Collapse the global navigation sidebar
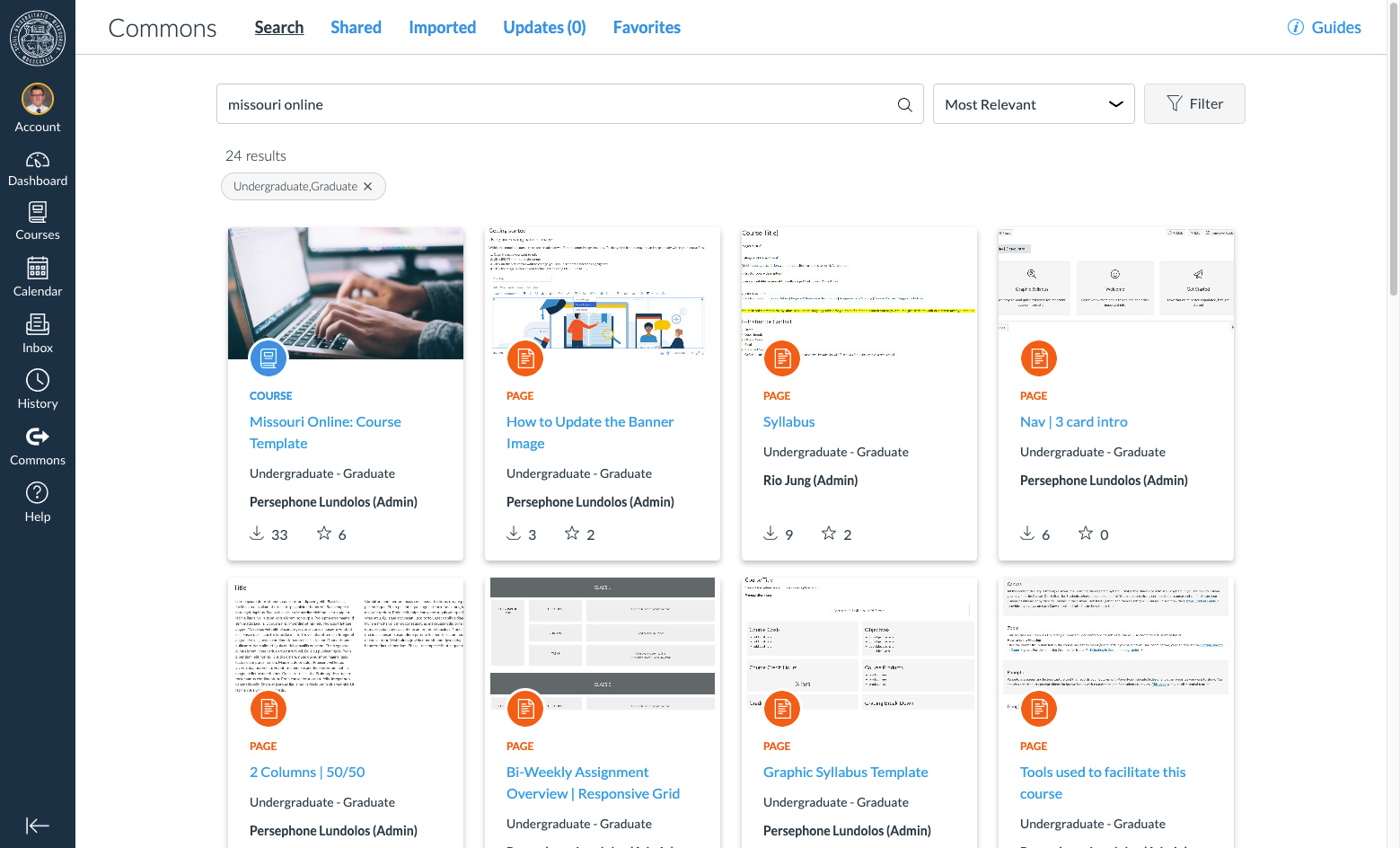 point(38,826)
